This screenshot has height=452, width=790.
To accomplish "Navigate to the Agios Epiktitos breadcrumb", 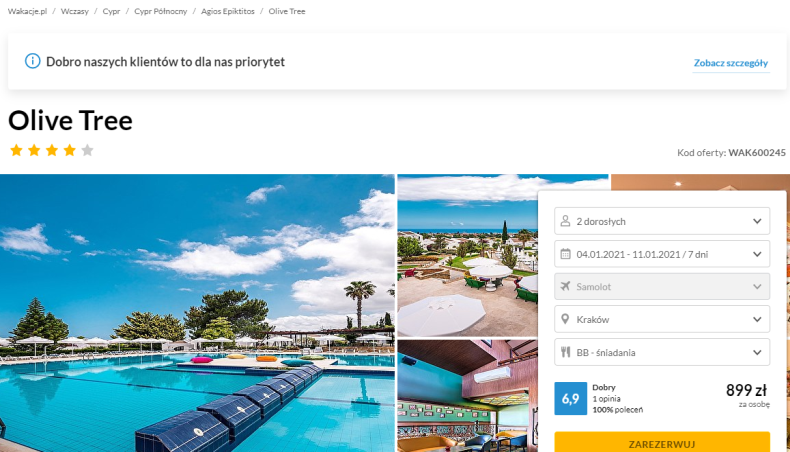I will click(x=228, y=11).
